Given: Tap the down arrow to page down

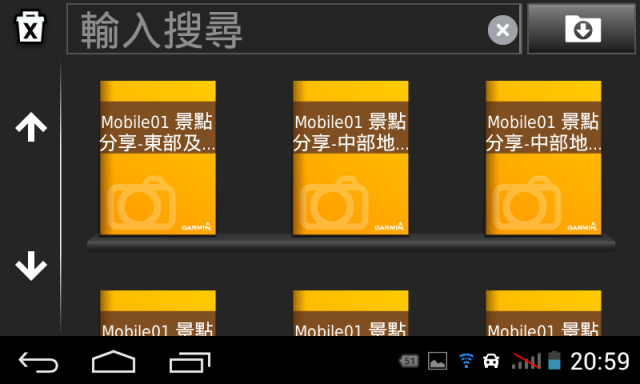Looking at the screenshot, I should tap(31, 265).
